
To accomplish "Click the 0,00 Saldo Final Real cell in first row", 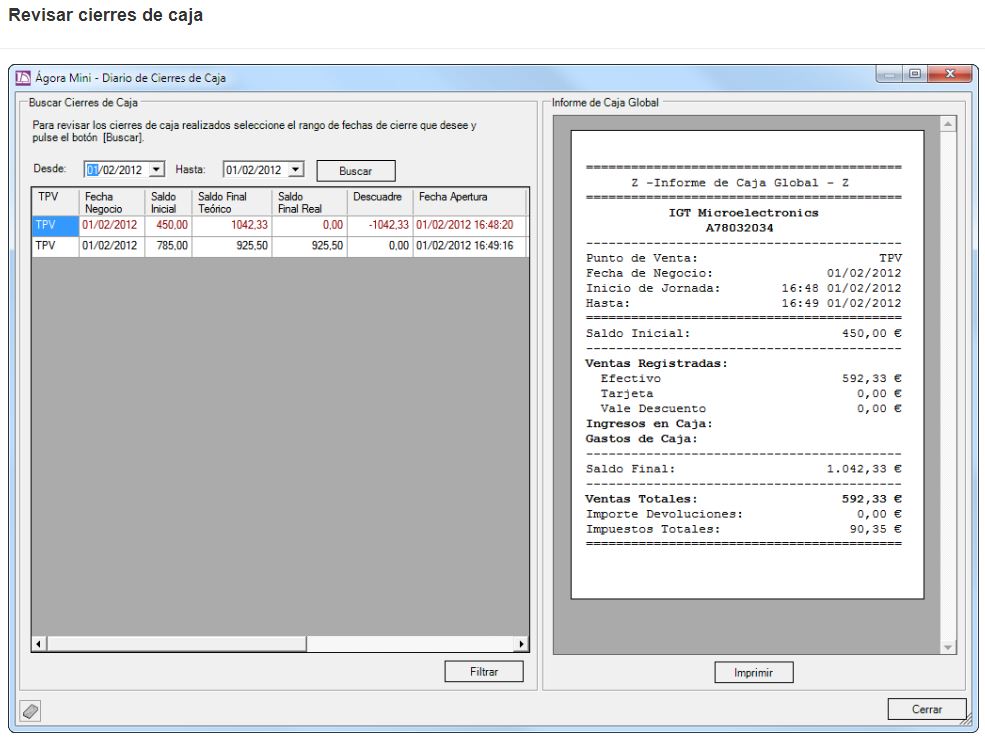I will coord(310,226).
